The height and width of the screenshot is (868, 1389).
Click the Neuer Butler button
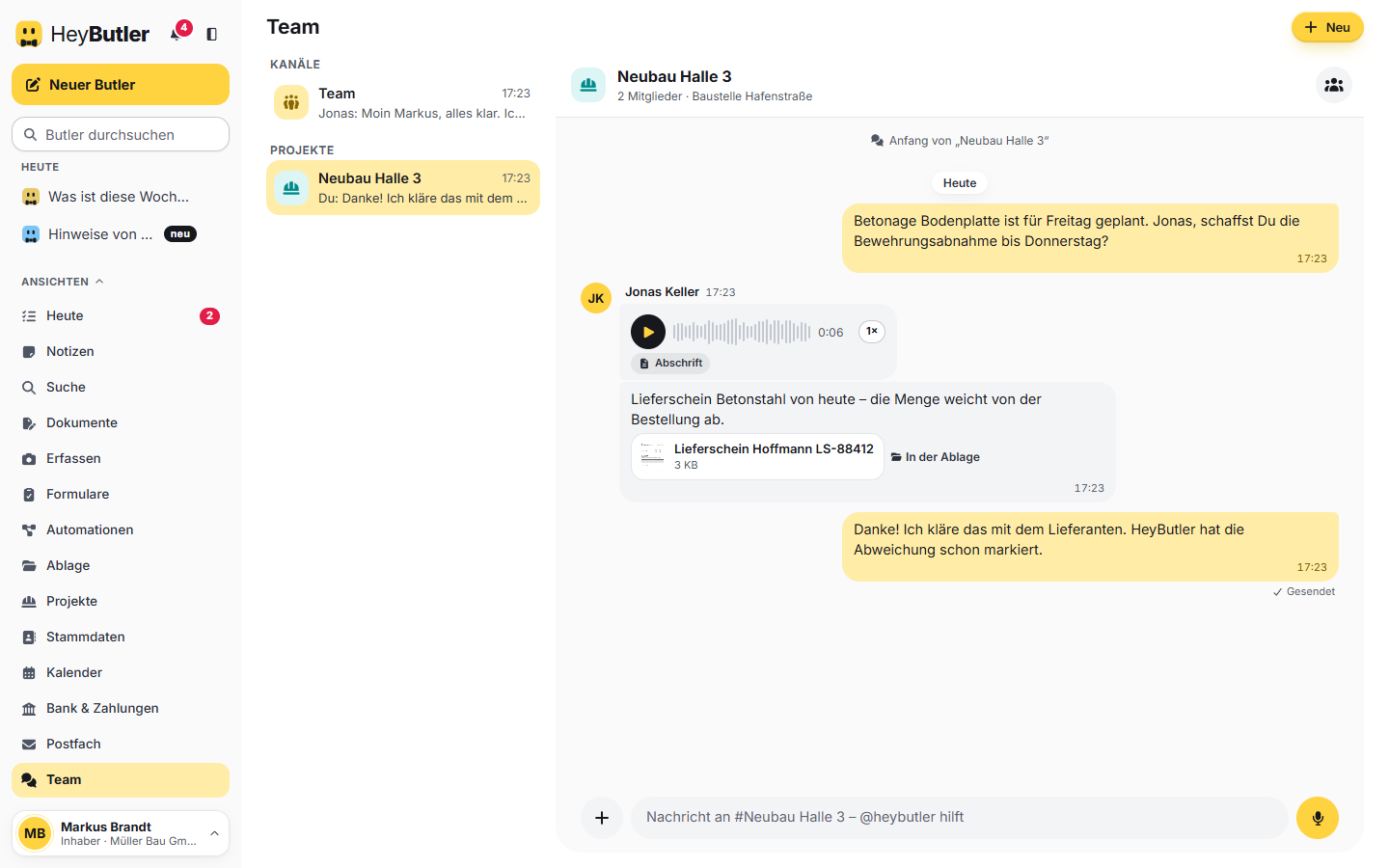pyautogui.click(x=121, y=85)
